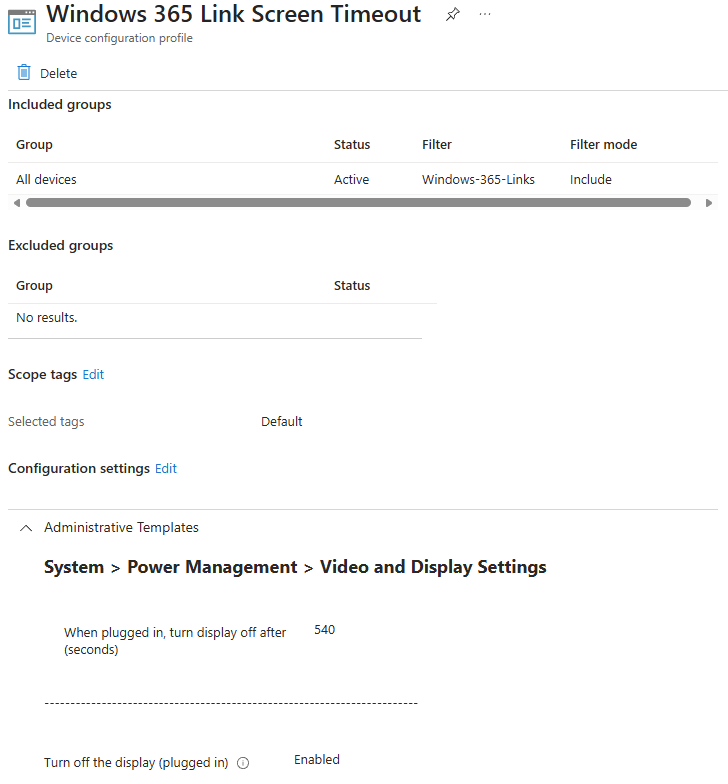Click the Filter column header
Screen dimensions: 728x784
point(437,145)
